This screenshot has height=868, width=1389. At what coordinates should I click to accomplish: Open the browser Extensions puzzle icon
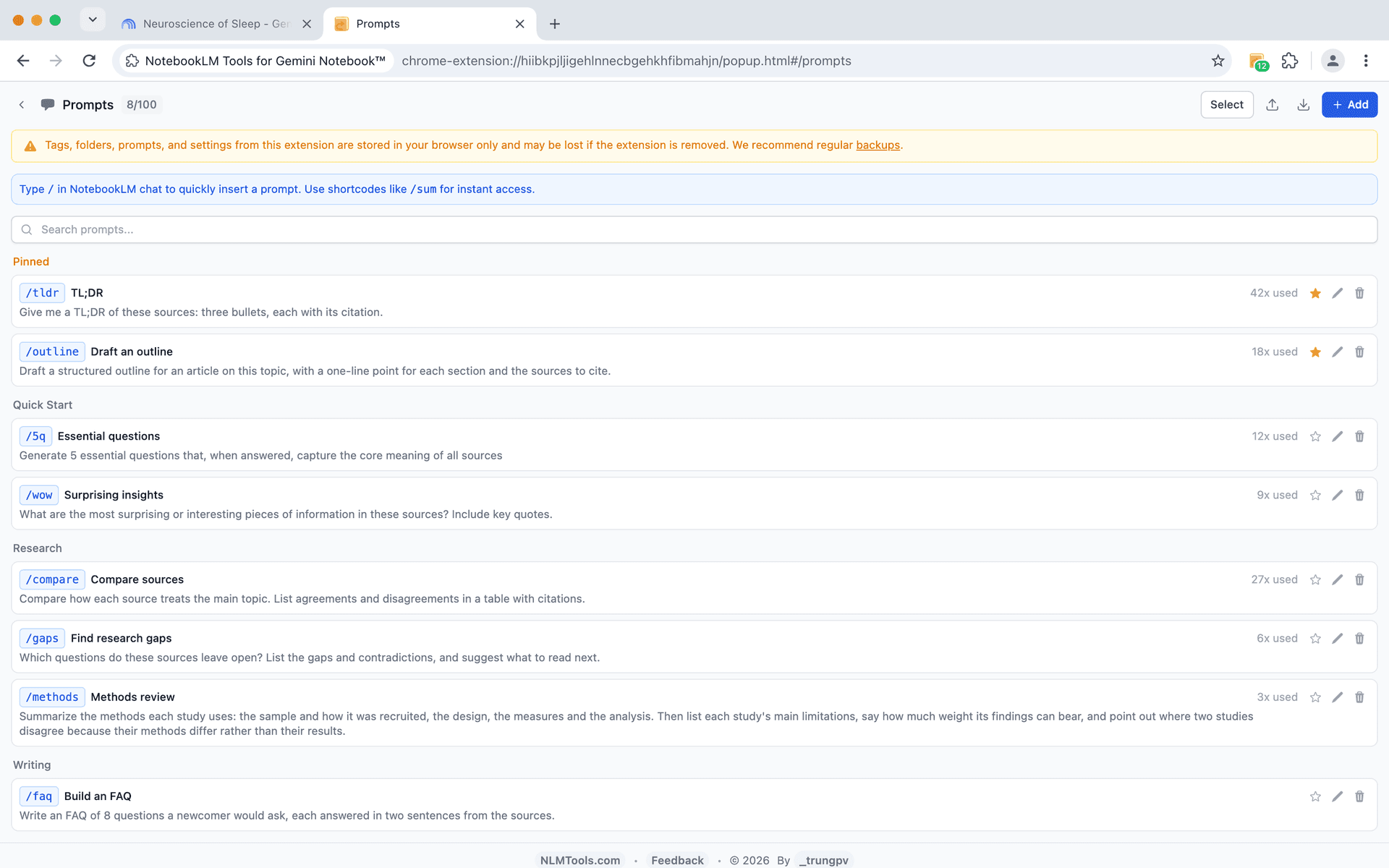pos(1290,61)
